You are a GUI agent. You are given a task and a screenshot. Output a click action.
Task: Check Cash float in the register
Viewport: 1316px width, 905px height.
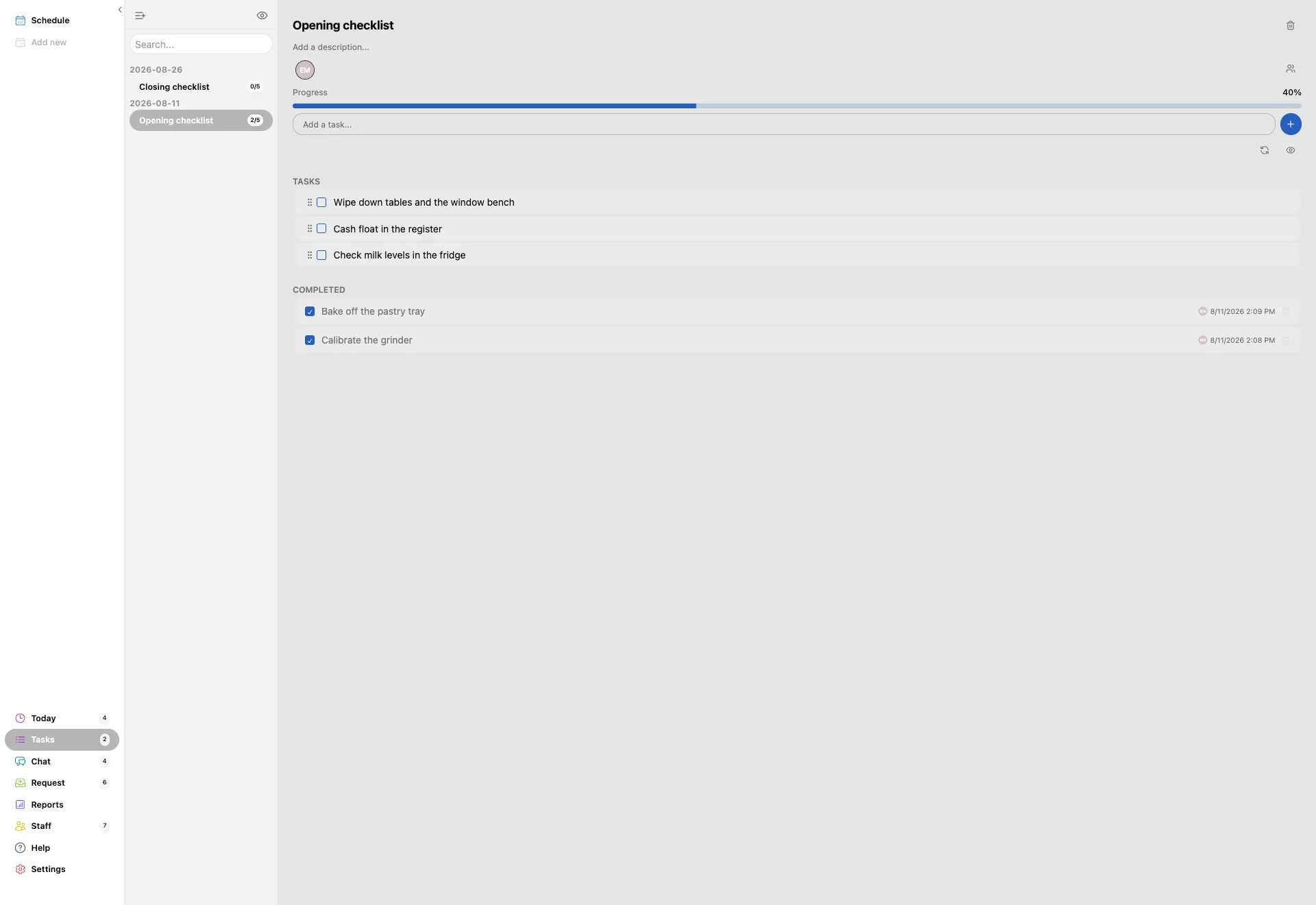(321, 229)
